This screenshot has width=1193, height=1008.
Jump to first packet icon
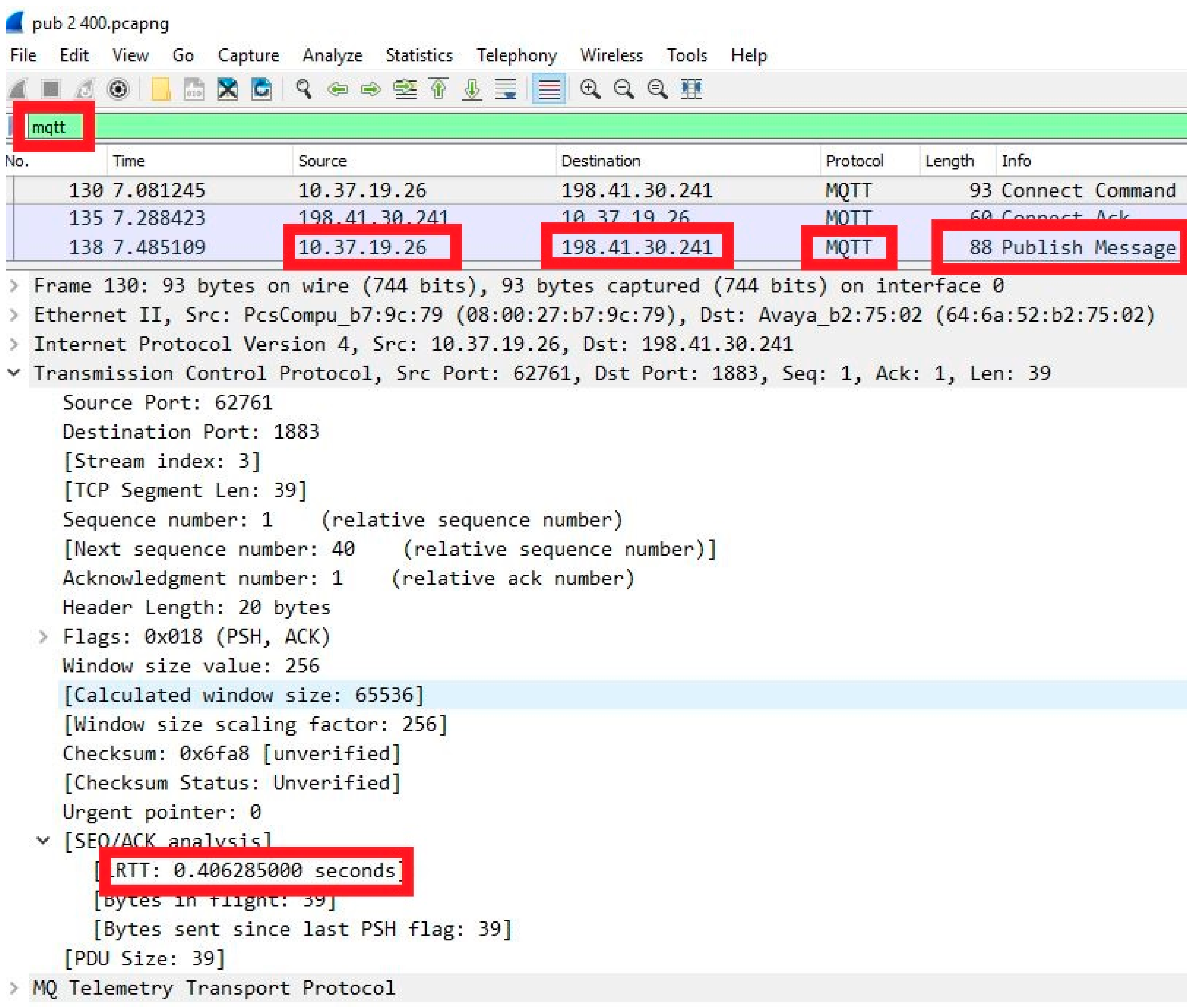coord(438,89)
